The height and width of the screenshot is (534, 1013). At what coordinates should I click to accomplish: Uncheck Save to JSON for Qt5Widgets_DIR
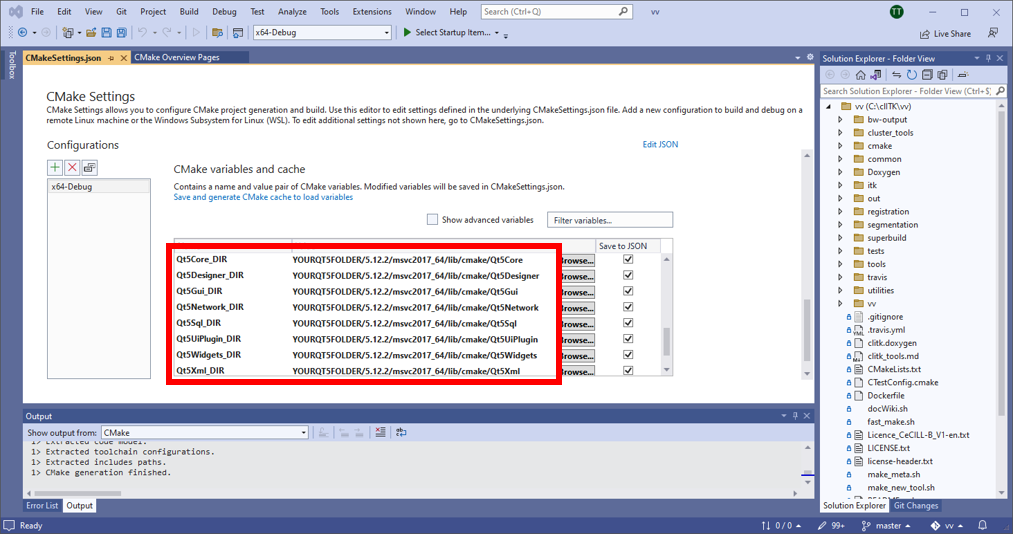tap(628, 354)
